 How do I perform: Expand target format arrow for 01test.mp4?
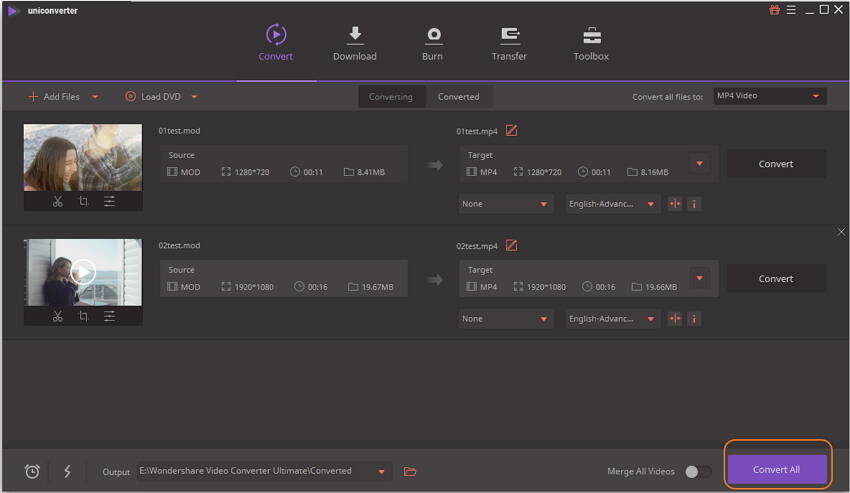click(x=700, y=164)
